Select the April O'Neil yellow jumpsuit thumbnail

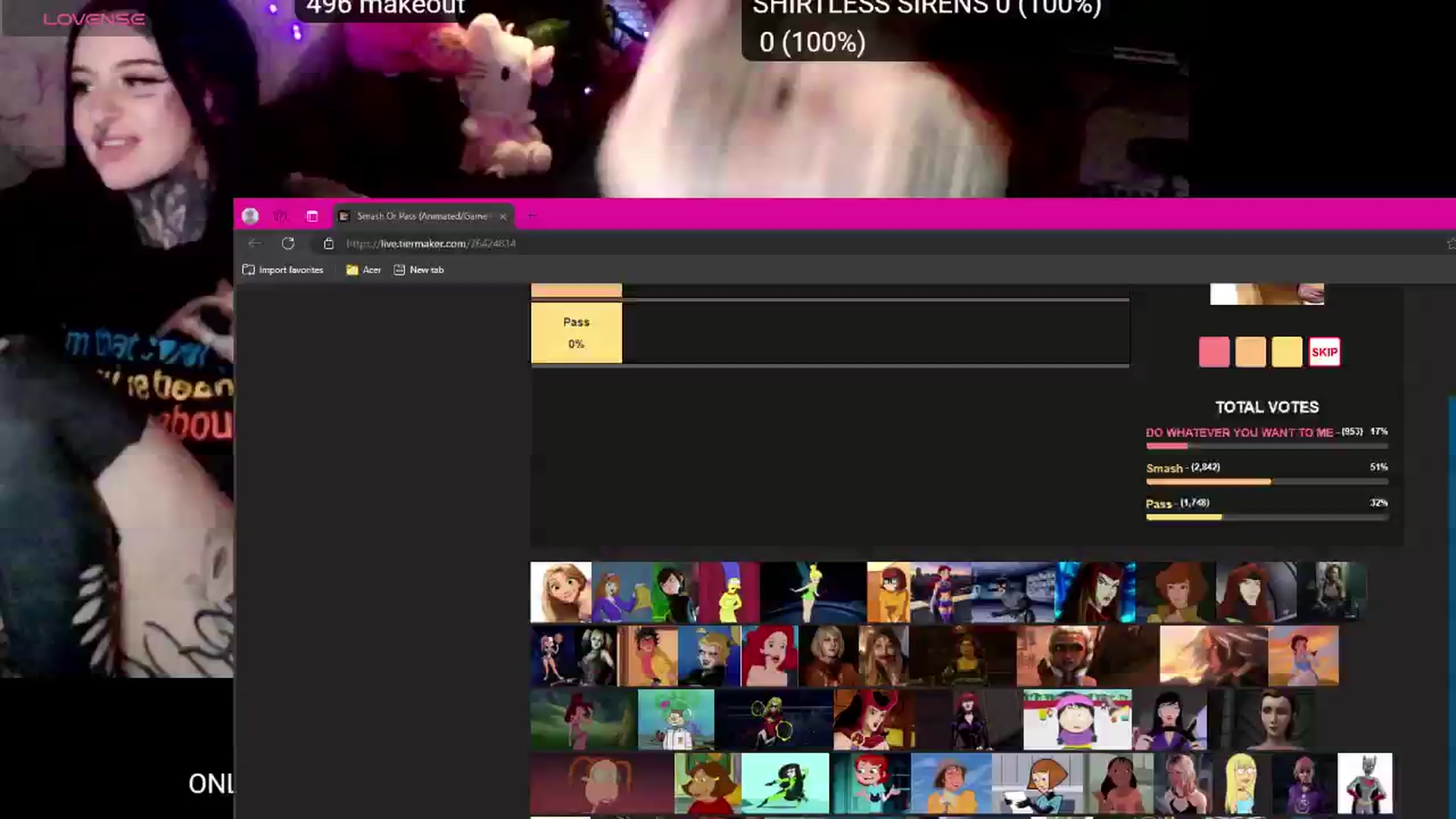coord(1176,592)
